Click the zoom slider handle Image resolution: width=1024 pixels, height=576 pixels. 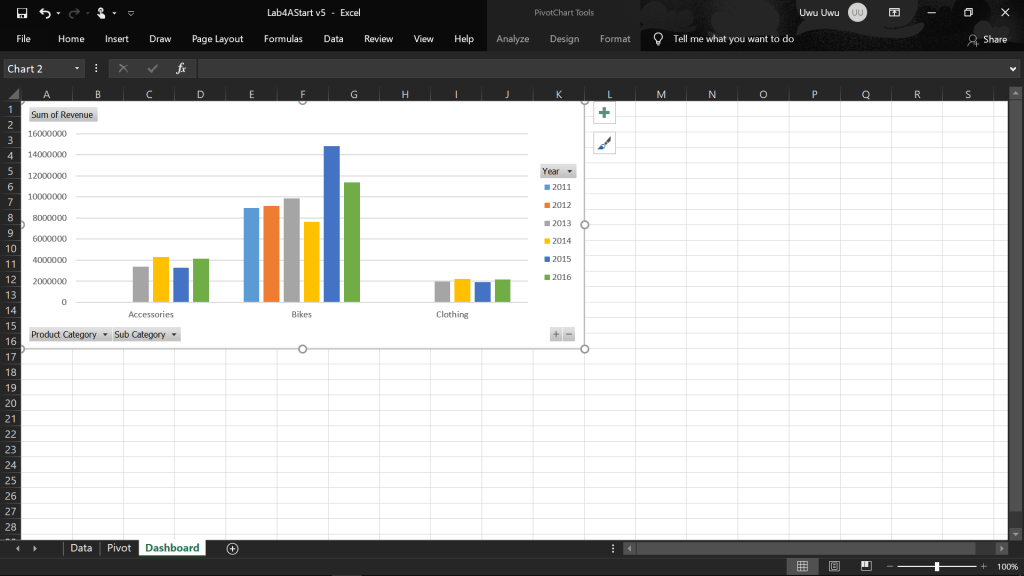click(x=937, y=567)
